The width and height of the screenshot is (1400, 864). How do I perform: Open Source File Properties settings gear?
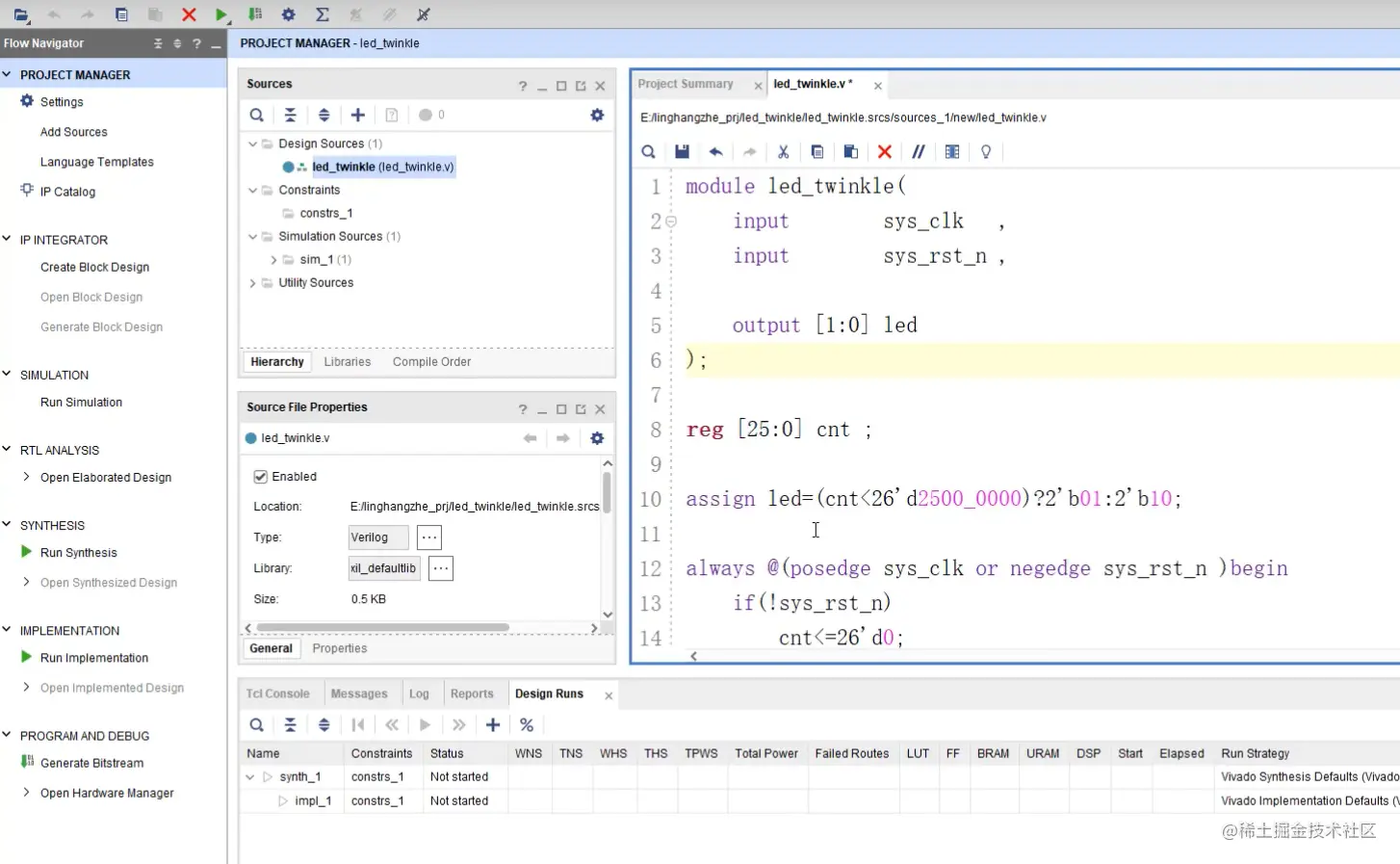tap(597, 438)
